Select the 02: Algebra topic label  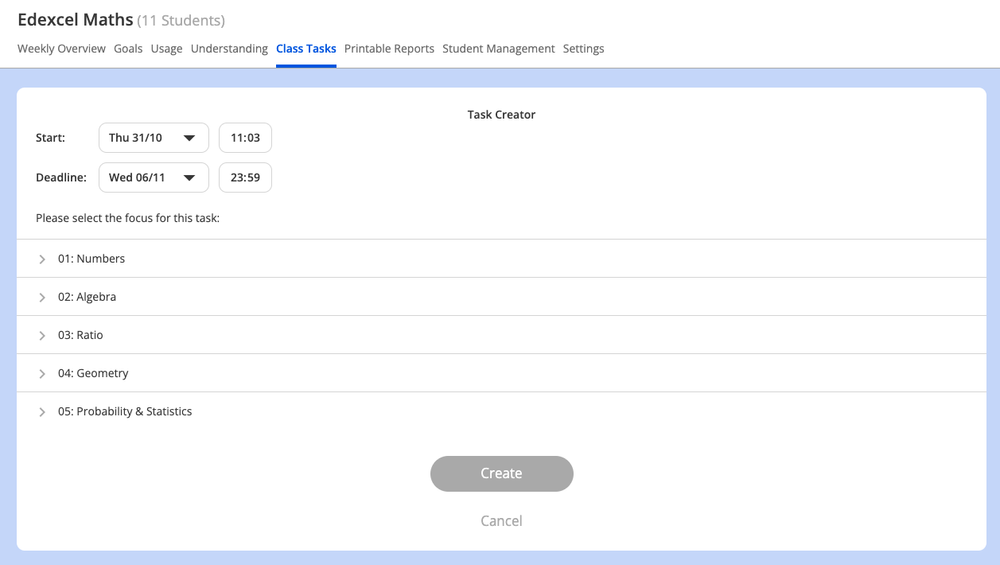point(87,297)
